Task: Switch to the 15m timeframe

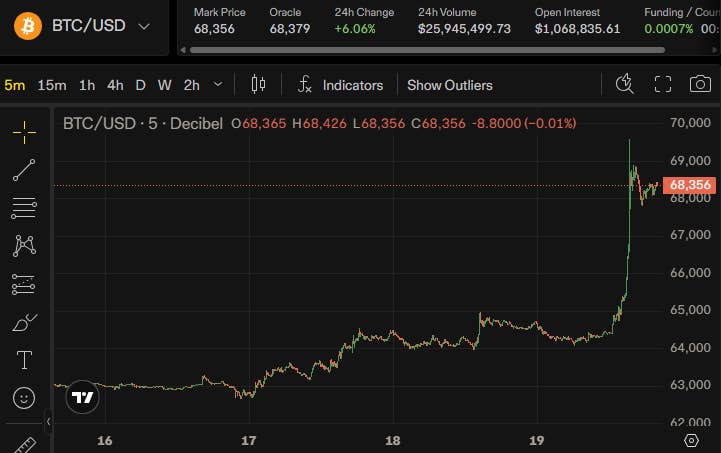Action: (52, 85)
